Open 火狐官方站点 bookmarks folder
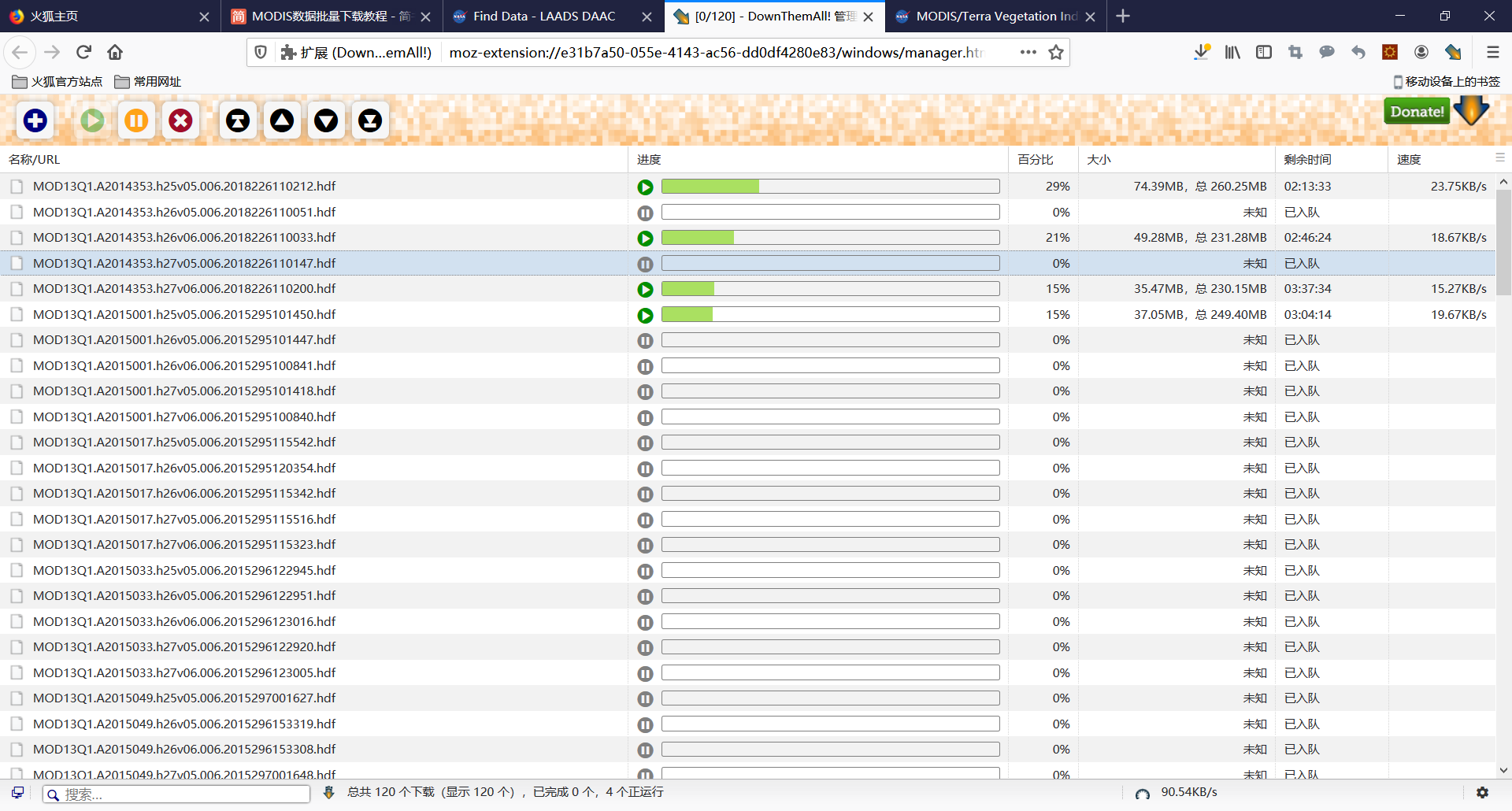The height and width of the screenshot is (811, 1512). coord(57,81)
